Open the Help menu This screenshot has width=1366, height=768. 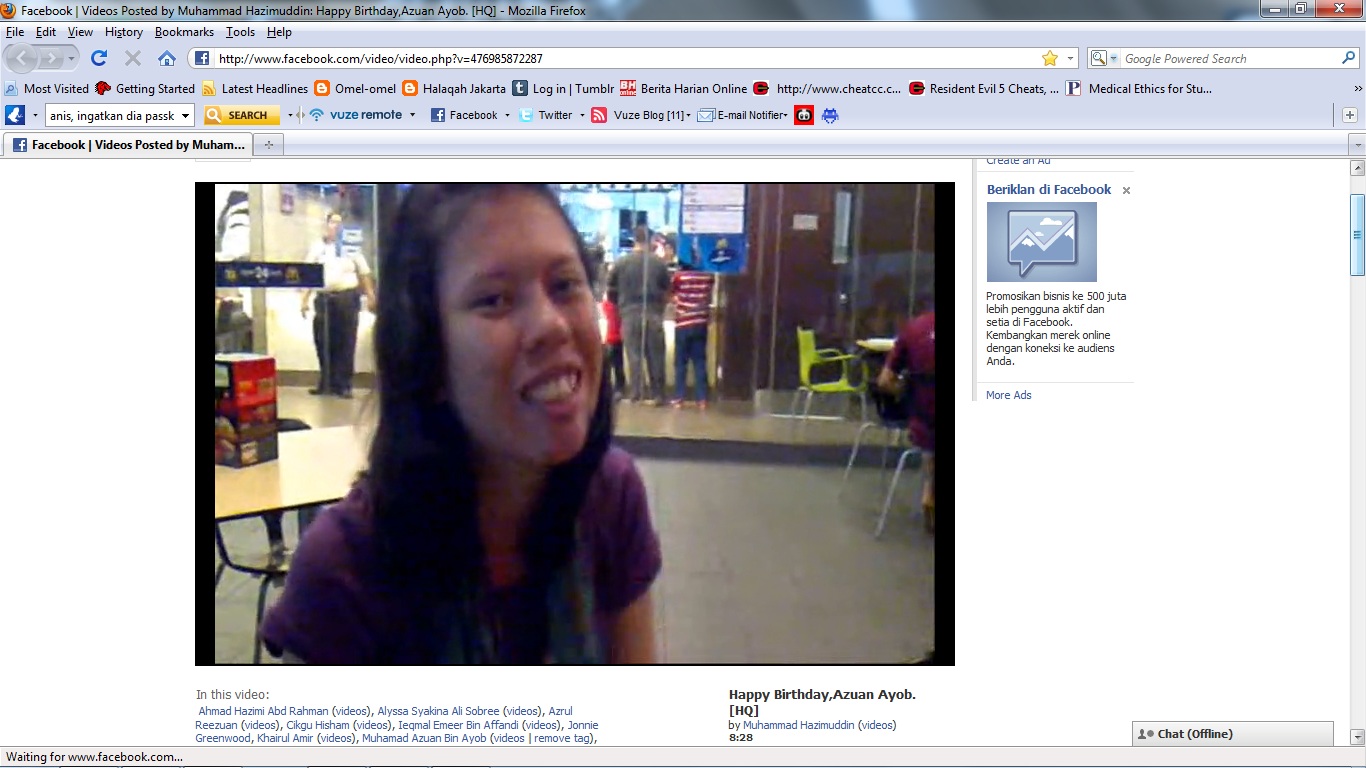pos(279,32)
